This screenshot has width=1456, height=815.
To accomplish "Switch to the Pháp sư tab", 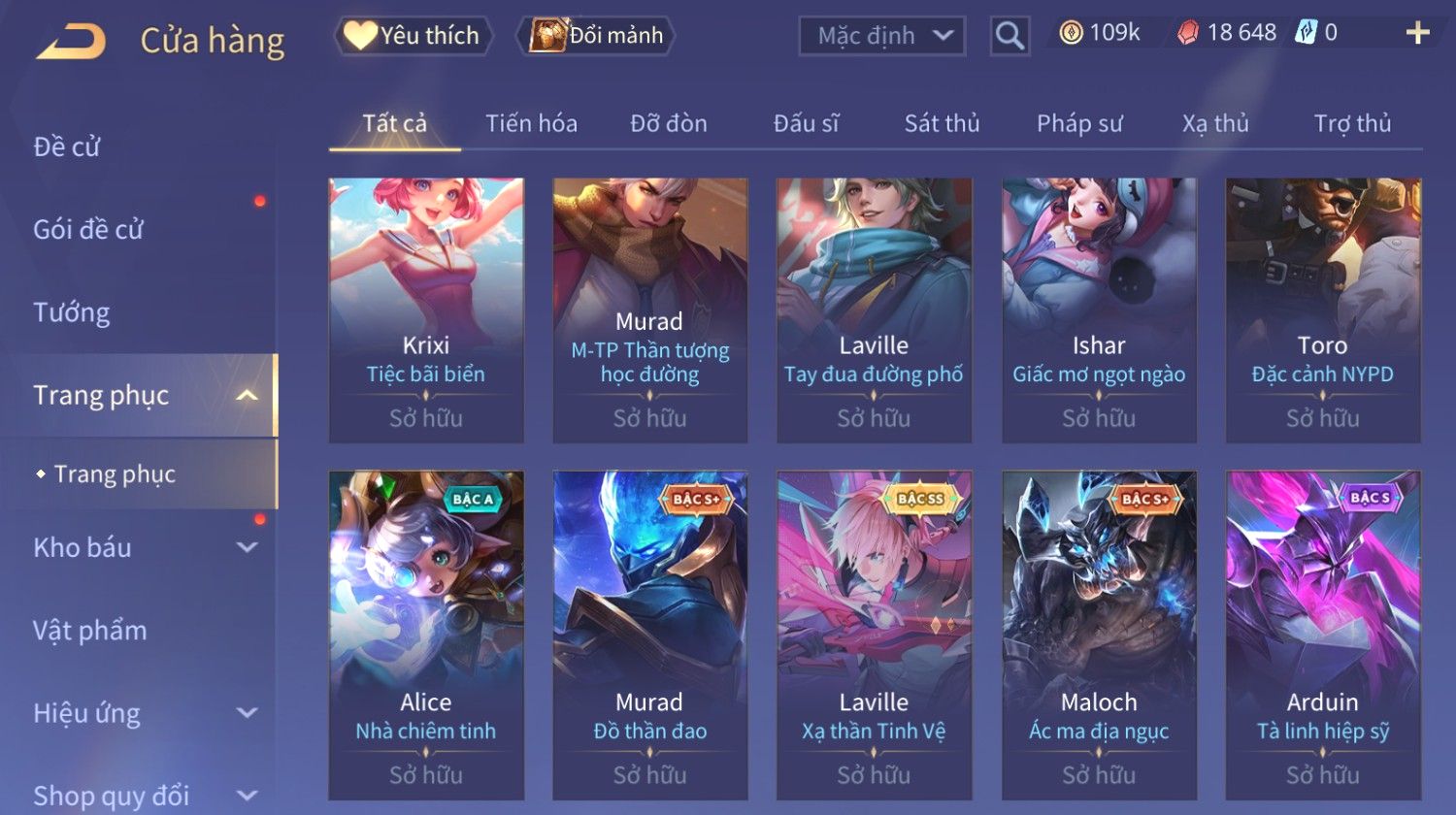I will [1079, 123].
